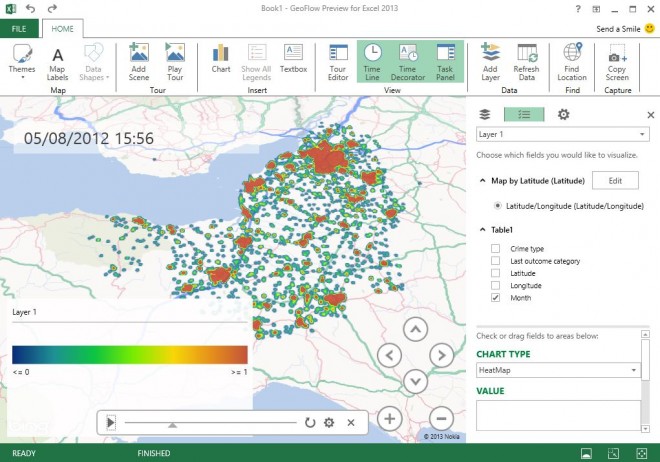660x462 pixels.
Task: Check the Latitude field
Action: coord(496,273)
